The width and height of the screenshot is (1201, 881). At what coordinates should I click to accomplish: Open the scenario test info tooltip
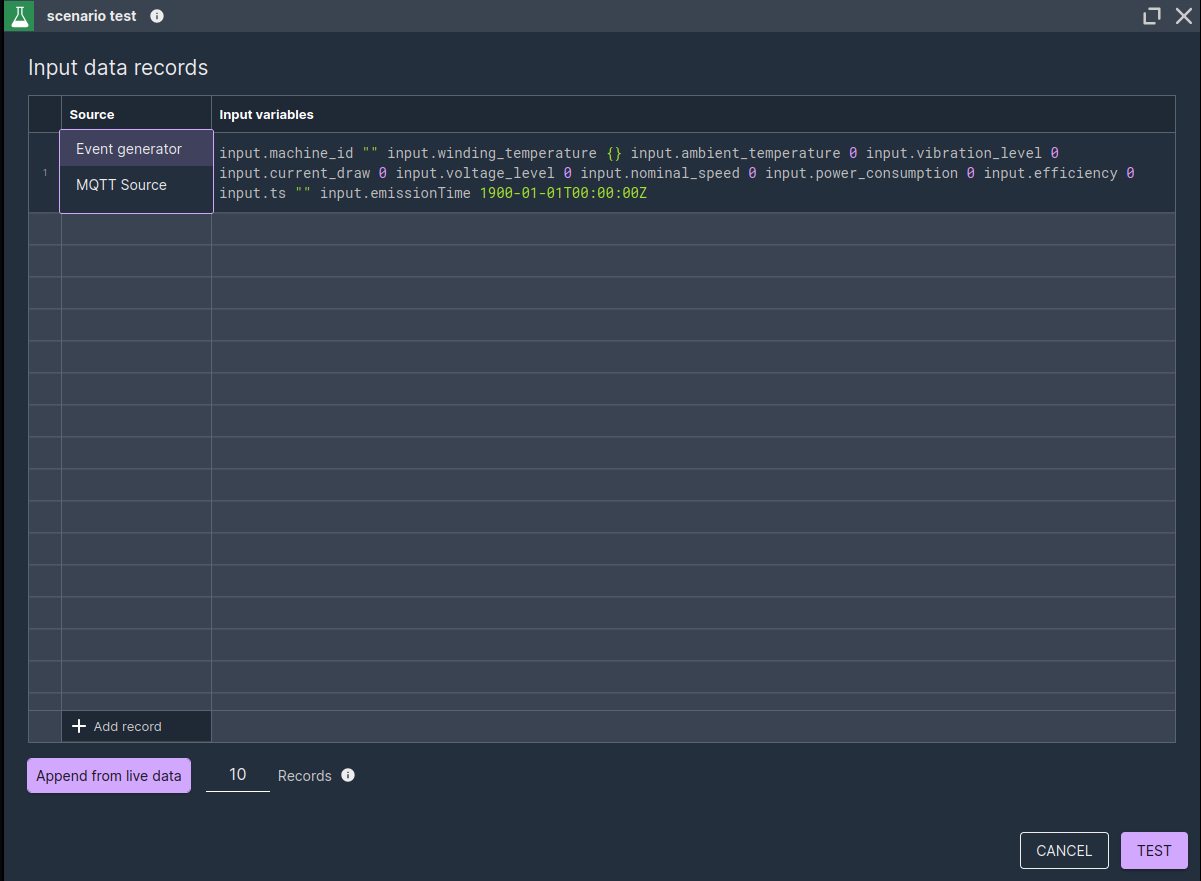pyautogui.click(x=156, y=16)
